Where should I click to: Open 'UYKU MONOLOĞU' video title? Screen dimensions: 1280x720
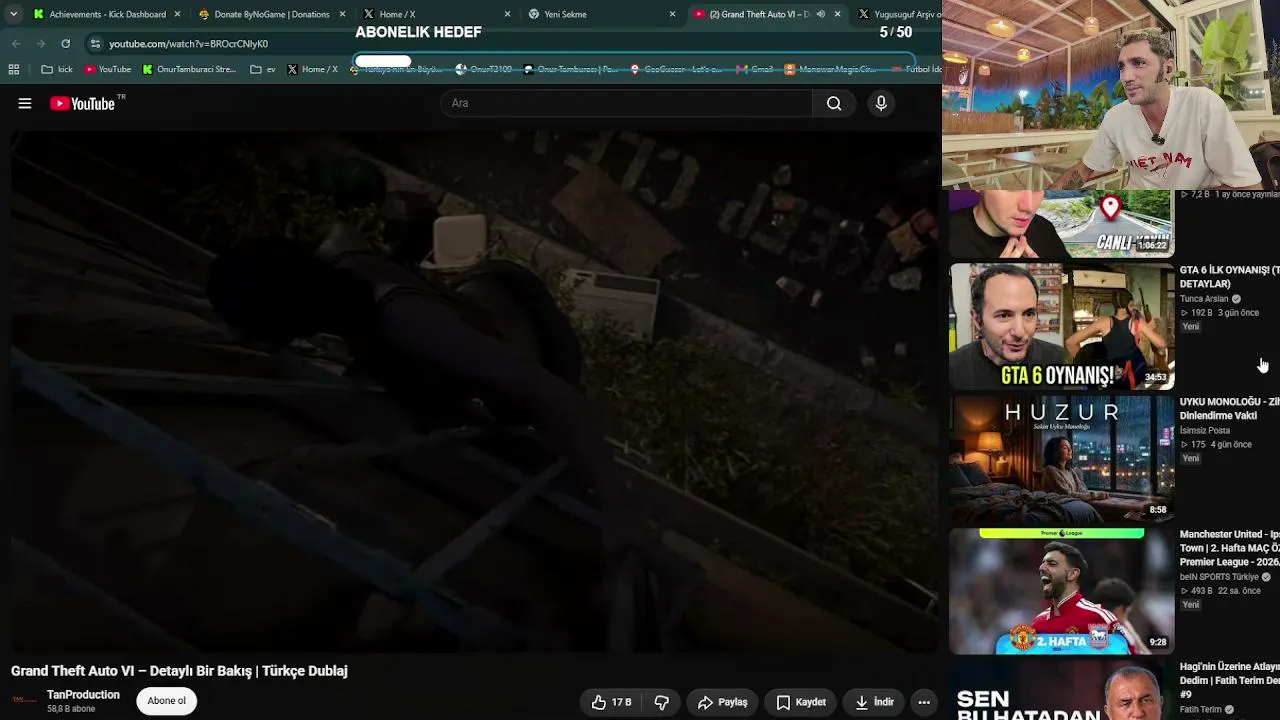point(1229,409)
